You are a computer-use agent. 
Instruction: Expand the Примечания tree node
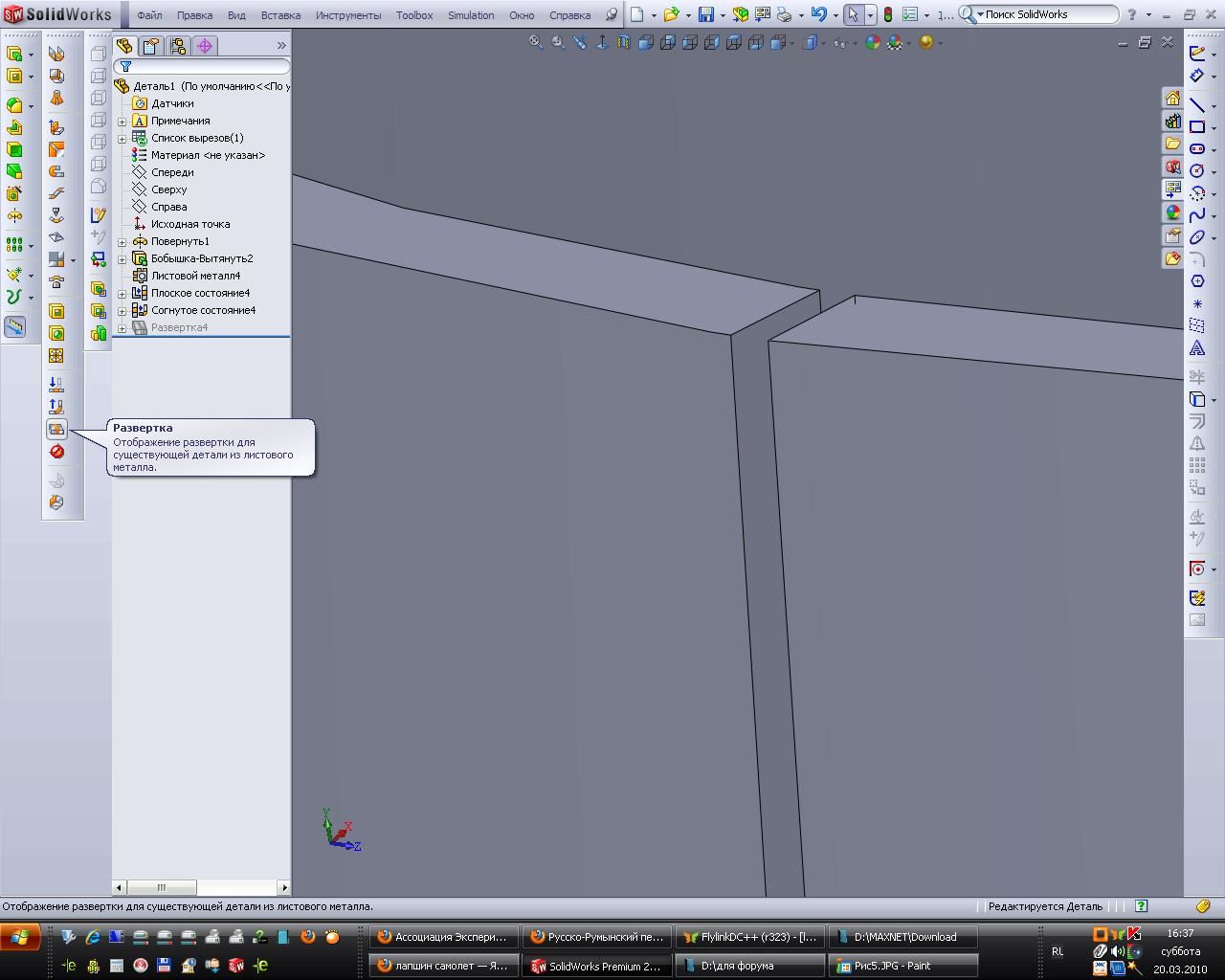pyautogui.click(x=122, y=122)
